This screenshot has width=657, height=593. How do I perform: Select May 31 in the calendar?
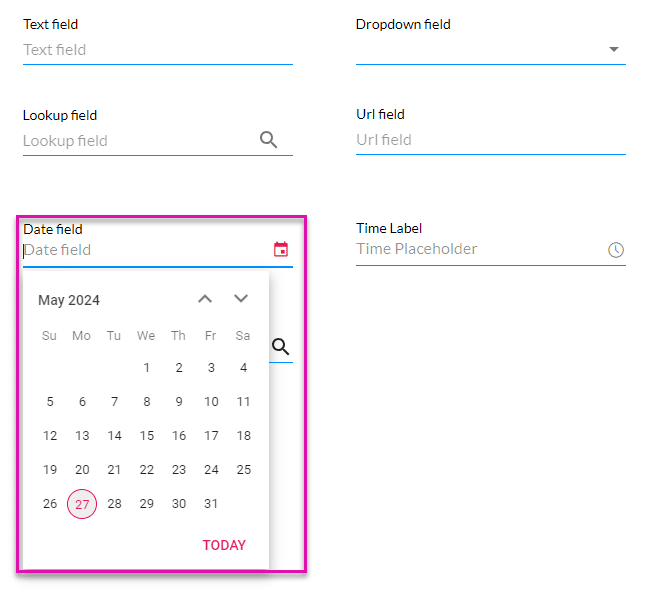click(211, 504)
